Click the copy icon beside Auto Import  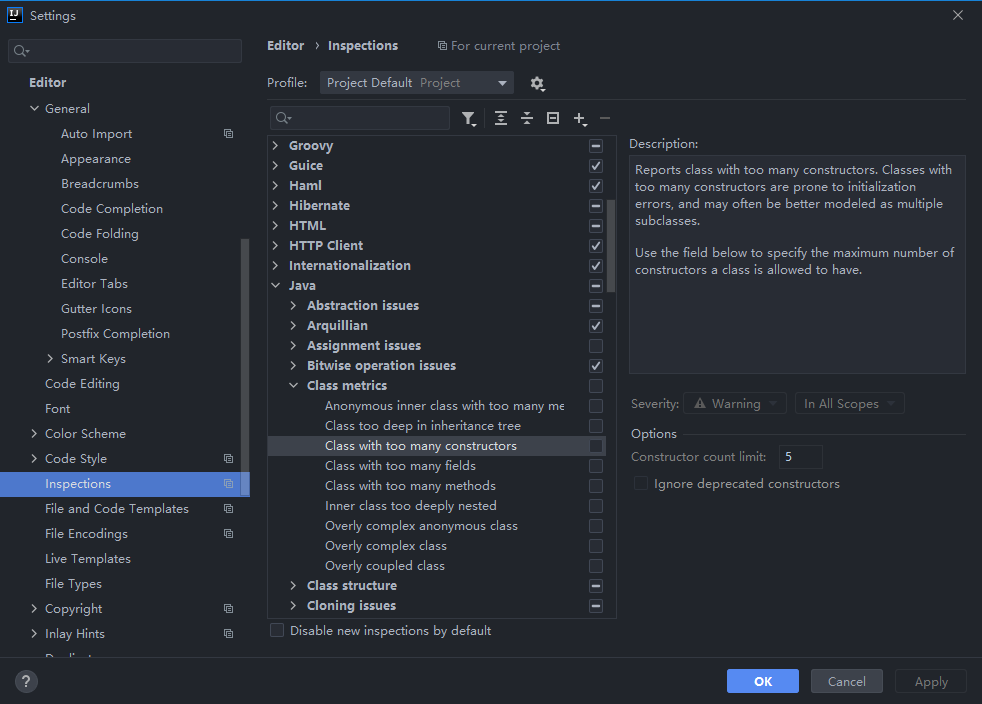pos(228,134)
